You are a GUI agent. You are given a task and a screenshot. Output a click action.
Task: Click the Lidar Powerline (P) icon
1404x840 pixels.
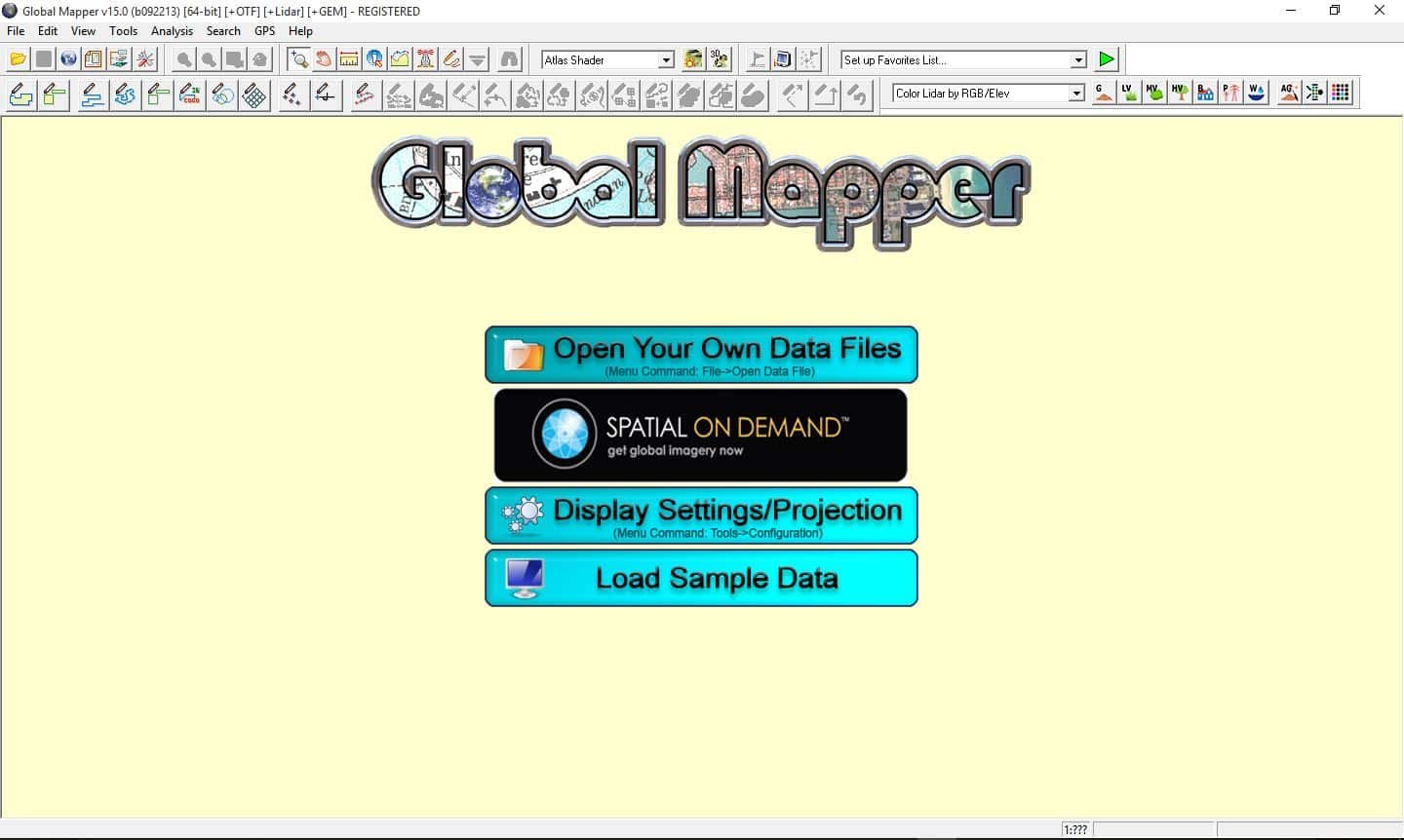[x=1230, y=93]
